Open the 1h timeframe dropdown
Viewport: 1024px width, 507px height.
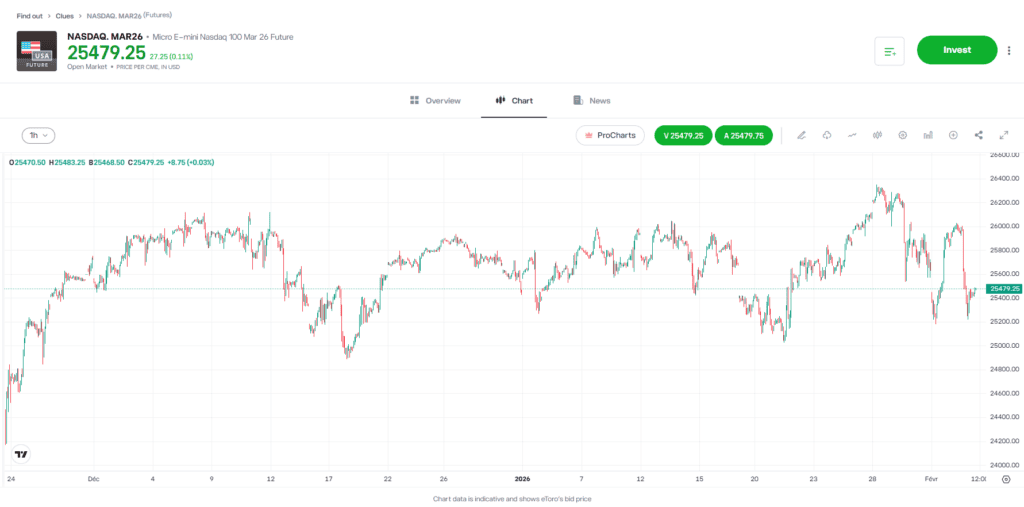pyautogui.click(x=38, y=135)
